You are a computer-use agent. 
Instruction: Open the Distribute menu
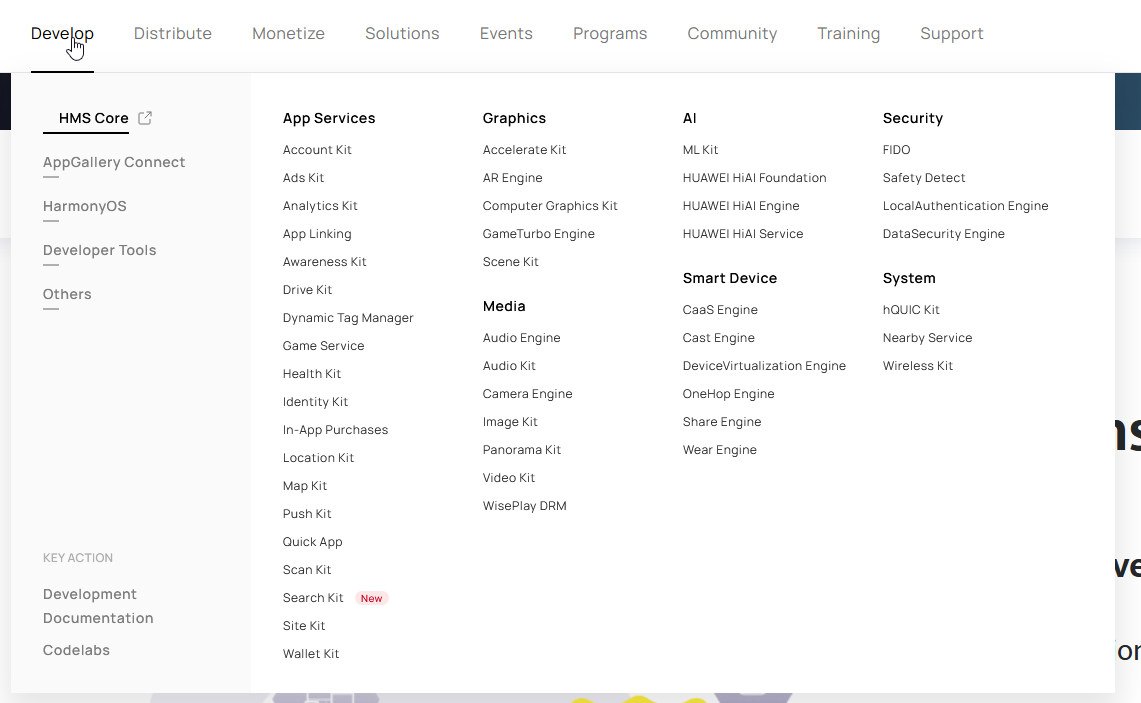pyautogui.click(x=172, y=33)
